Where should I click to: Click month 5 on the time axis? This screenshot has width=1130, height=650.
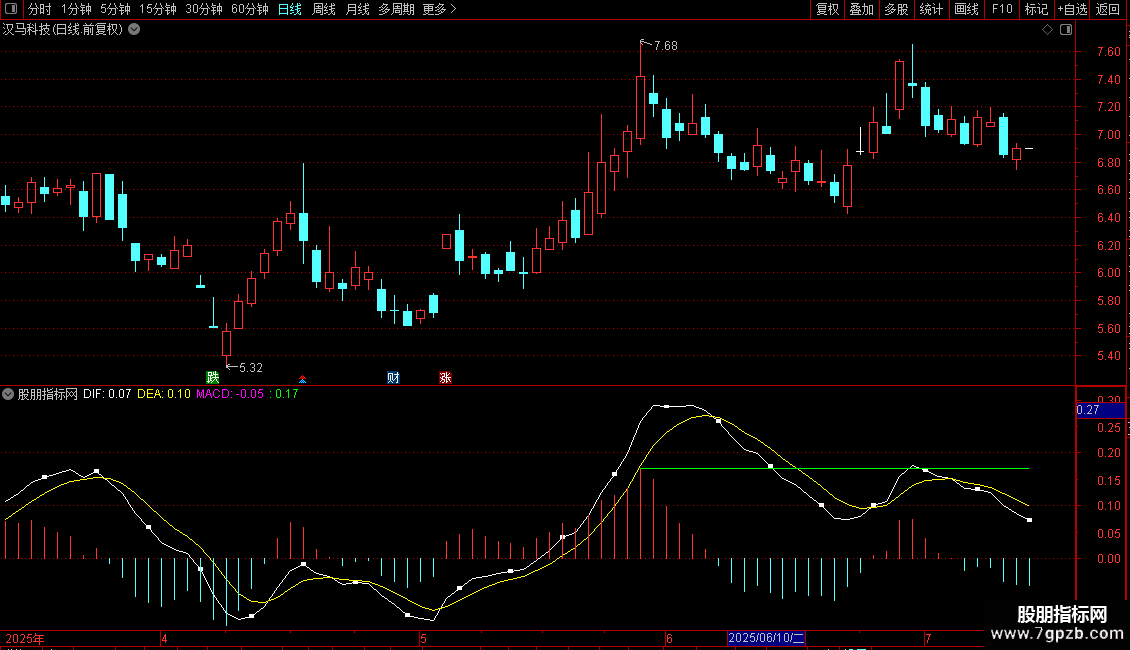[424, 638]
